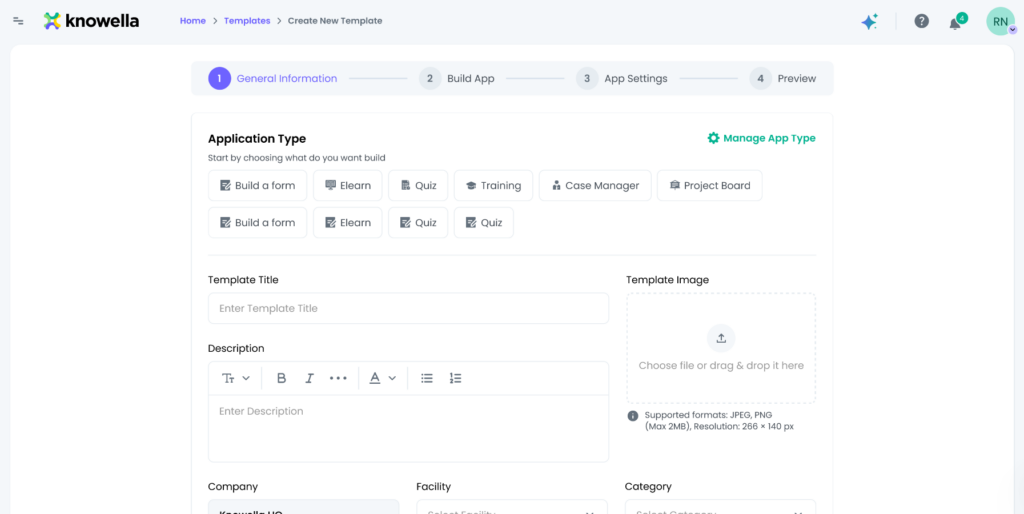The height and width of the screenshot is (514, 1024).
Task: Insert a bulleted list
Action: coord(427,378)
